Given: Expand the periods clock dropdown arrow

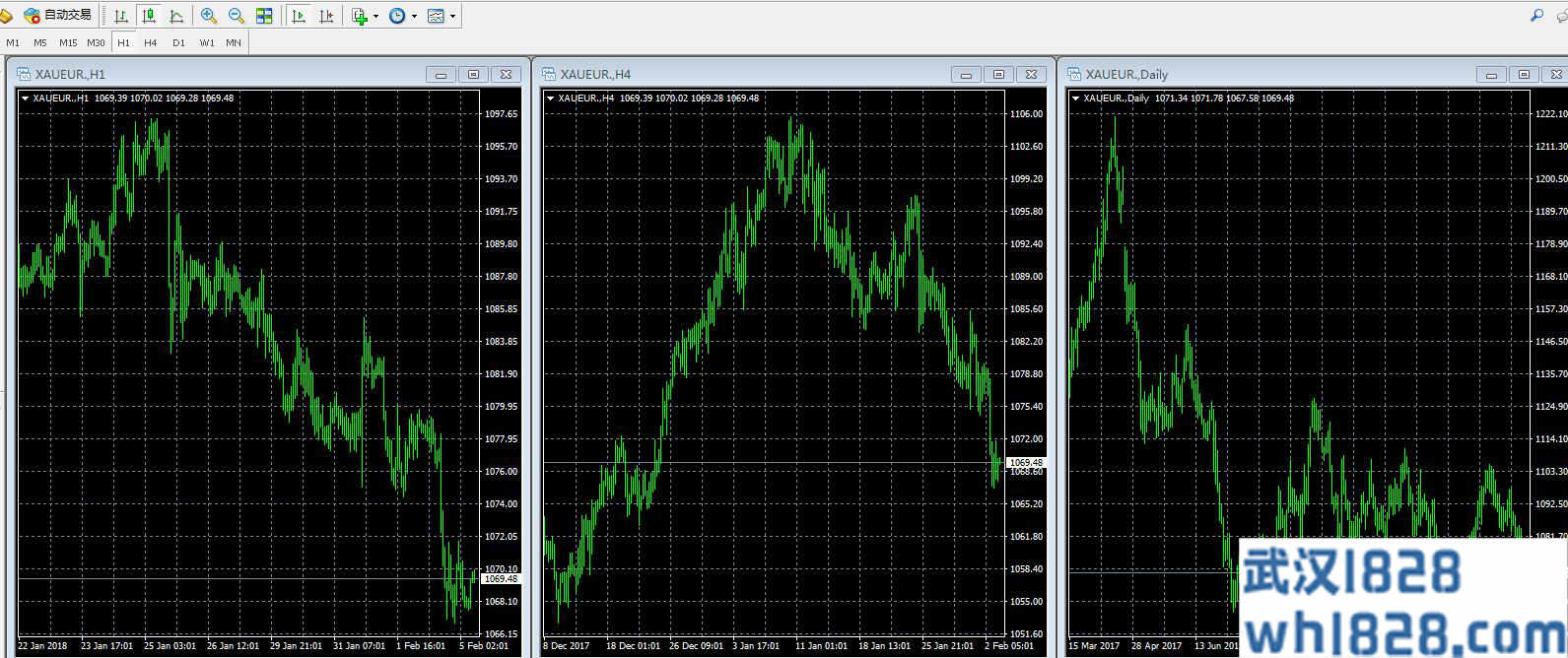Looking at the screenshot, I should click(414, 17).
